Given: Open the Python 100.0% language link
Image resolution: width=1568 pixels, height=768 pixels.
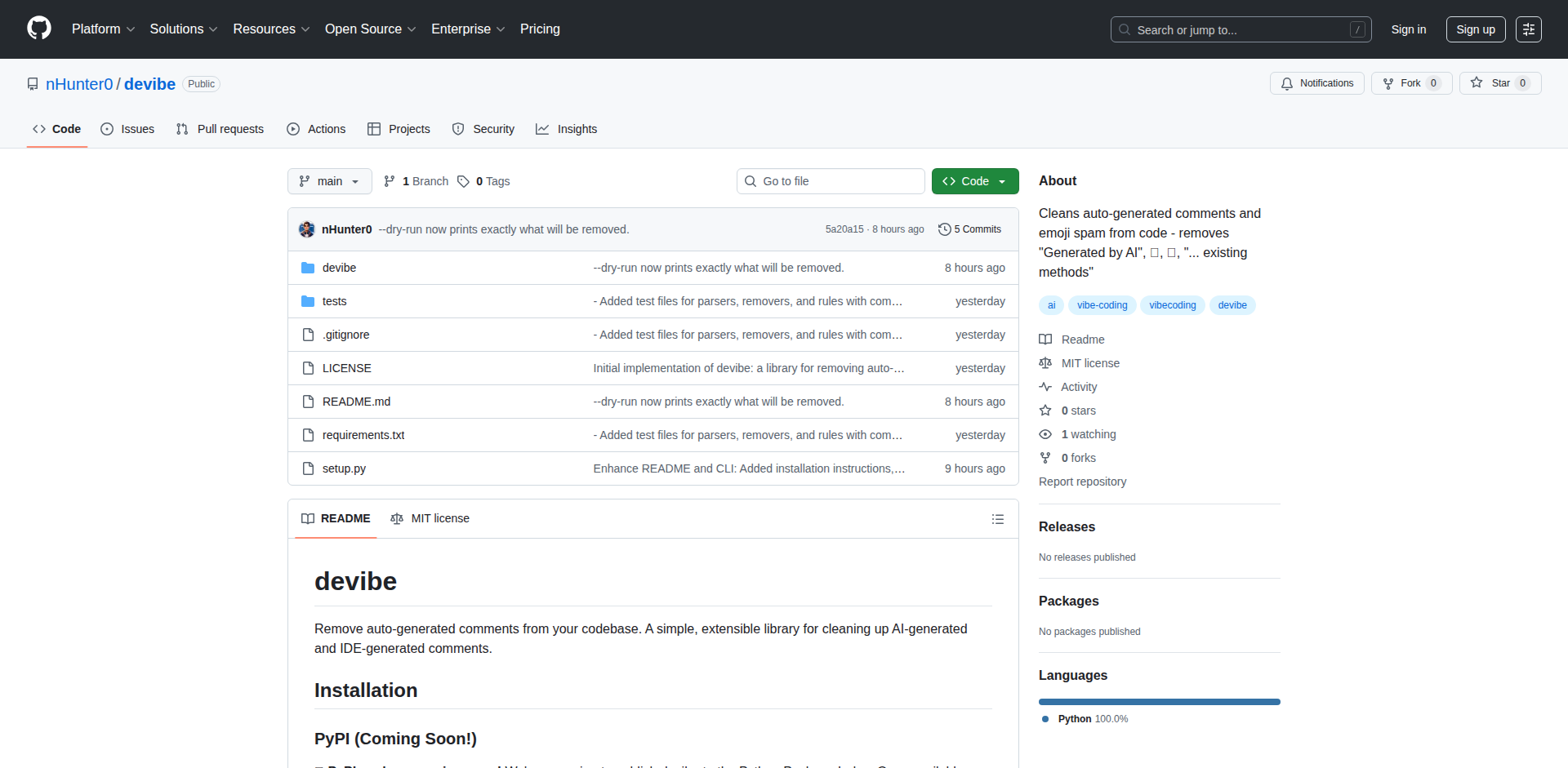Looking at the screenshot, I should pos(1085,719).
